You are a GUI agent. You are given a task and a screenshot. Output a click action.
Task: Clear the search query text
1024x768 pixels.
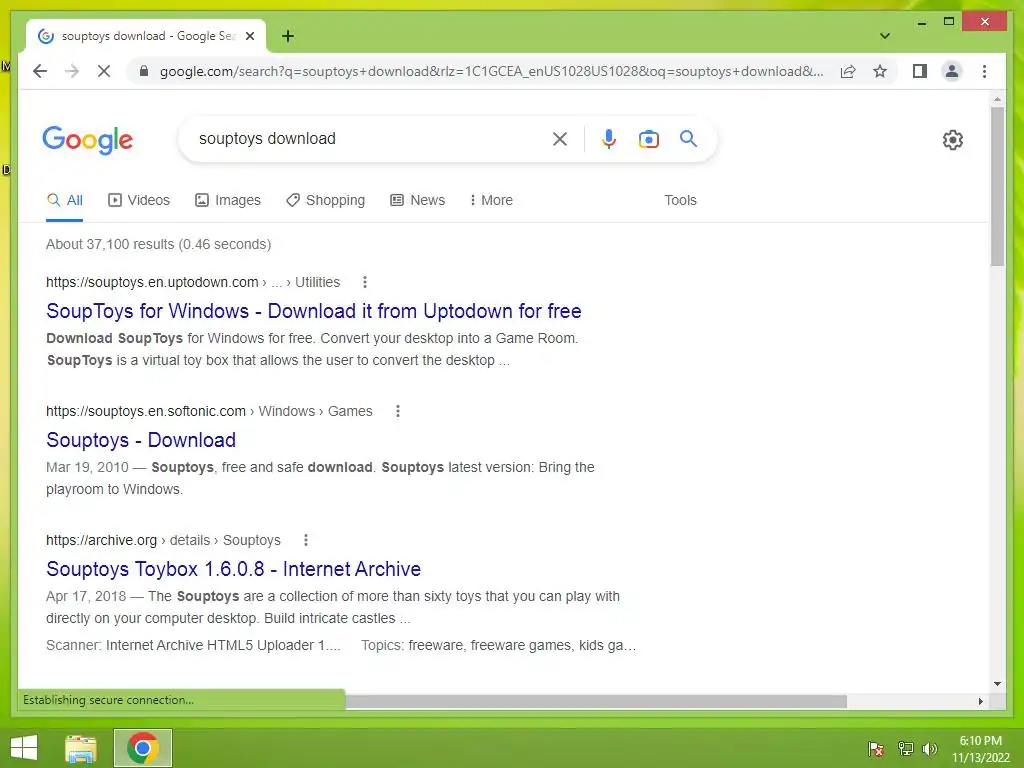(560, 138)
